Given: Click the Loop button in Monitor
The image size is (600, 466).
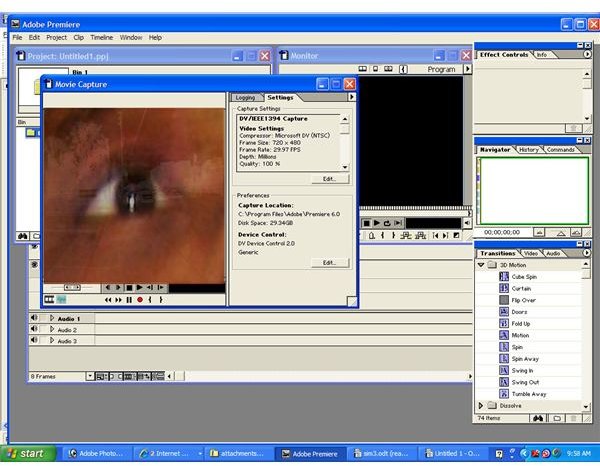Looking at the screenshot, I should [x=387, y=223].
